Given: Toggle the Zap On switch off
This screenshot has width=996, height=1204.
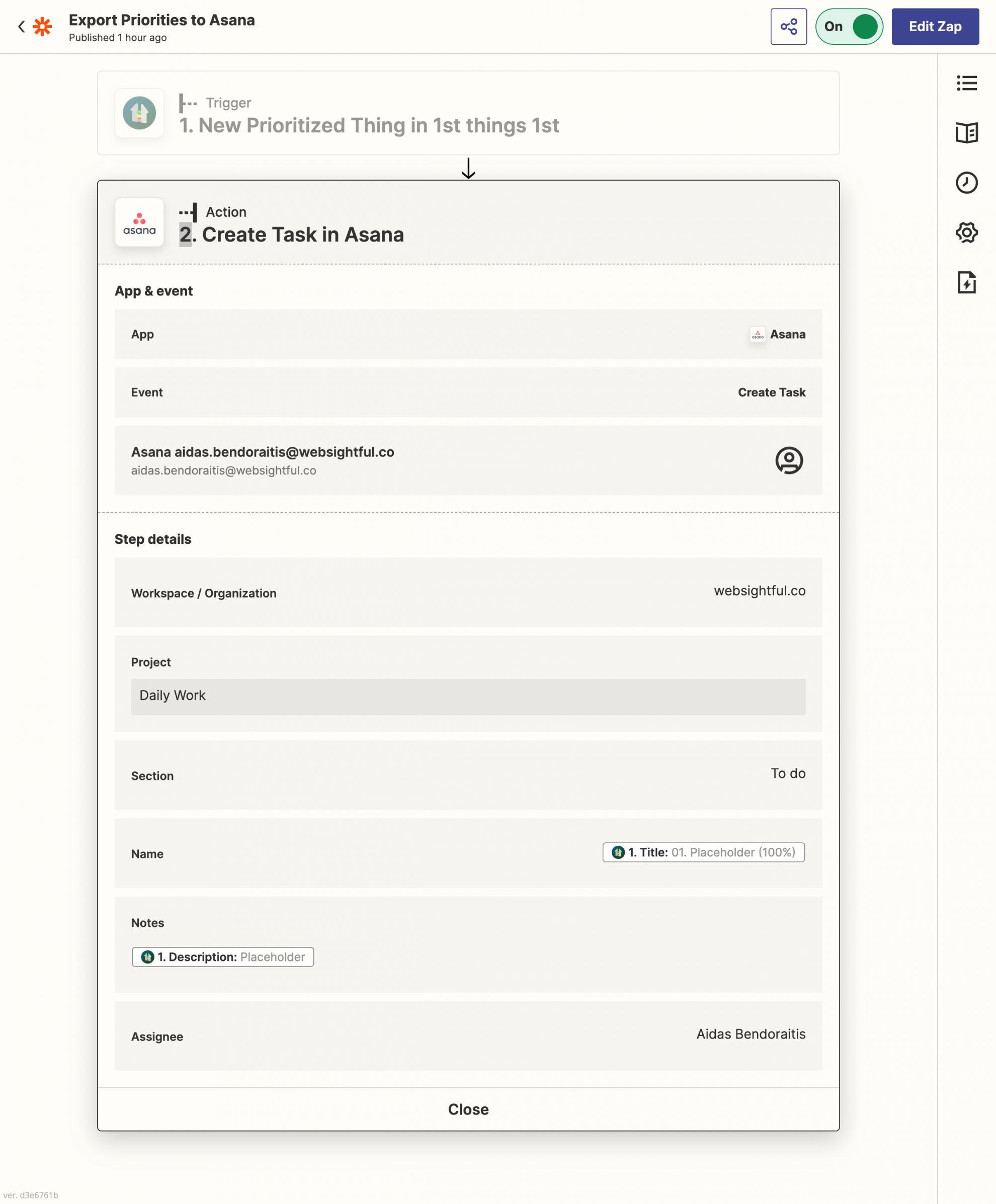Looking at the screenshot, I should coord(849,26).
